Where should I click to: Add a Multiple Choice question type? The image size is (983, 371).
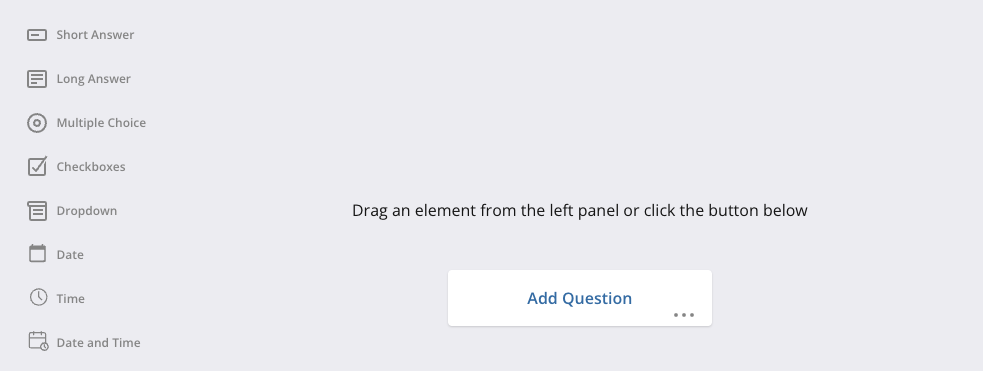(101, 123)
